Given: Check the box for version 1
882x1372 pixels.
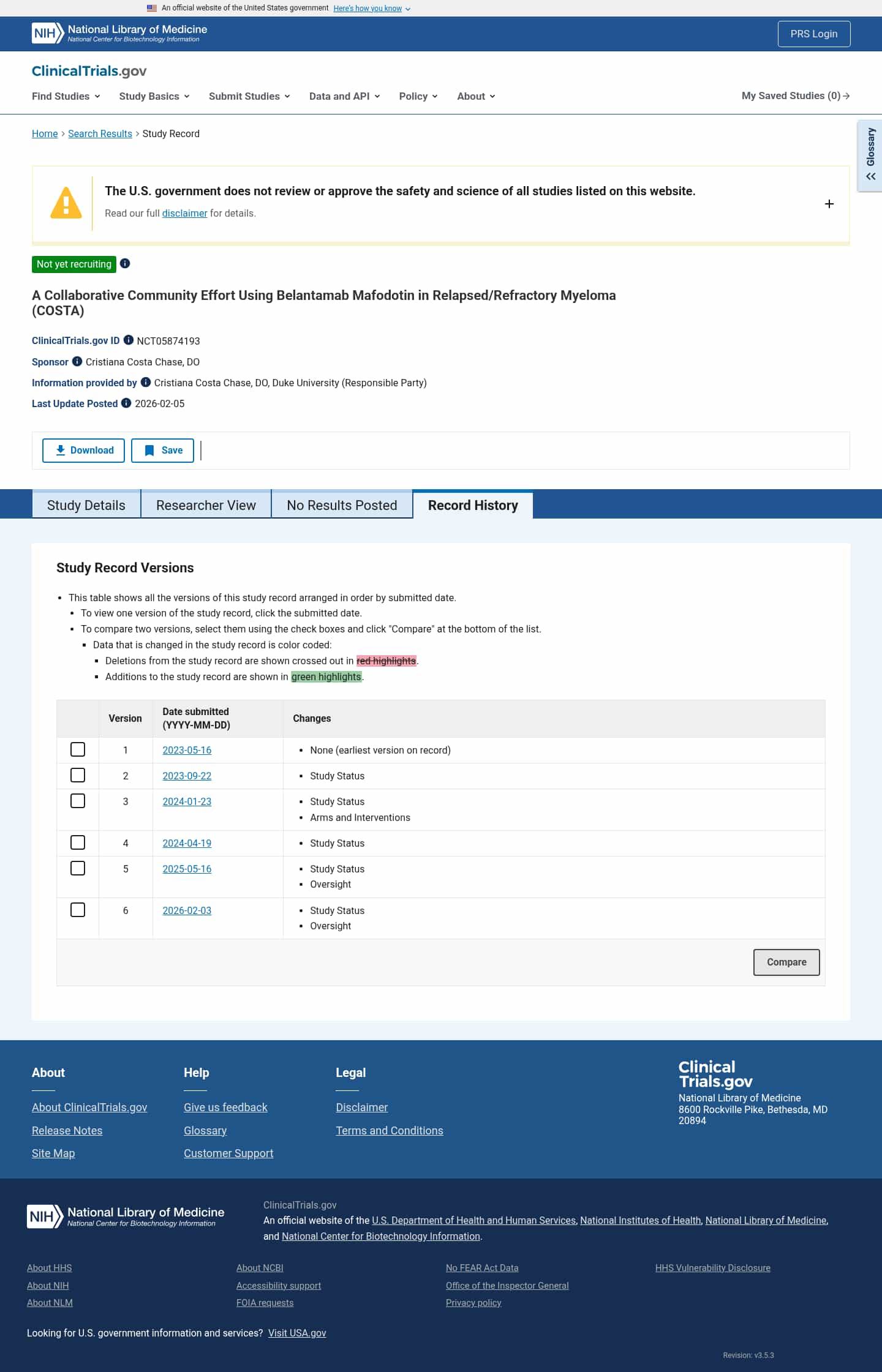Looking at the screenshot, I should [78, 749].
